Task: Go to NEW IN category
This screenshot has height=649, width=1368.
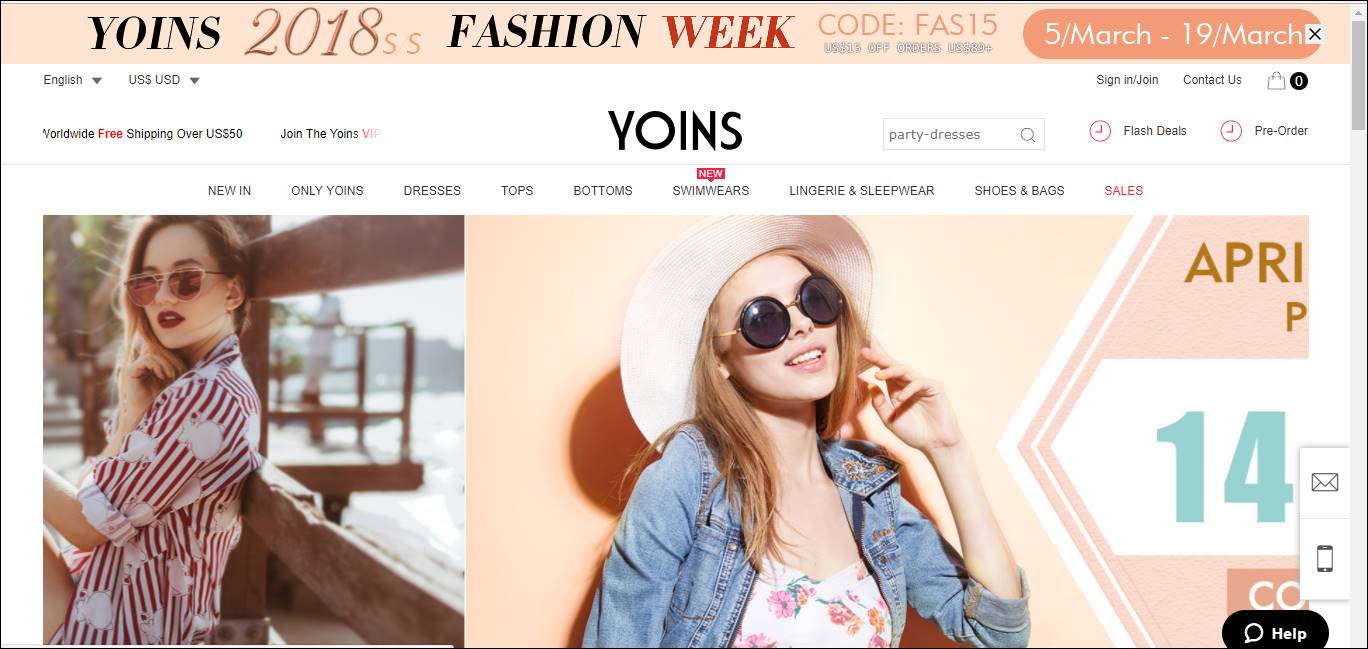Action: (x=229, y=190)
